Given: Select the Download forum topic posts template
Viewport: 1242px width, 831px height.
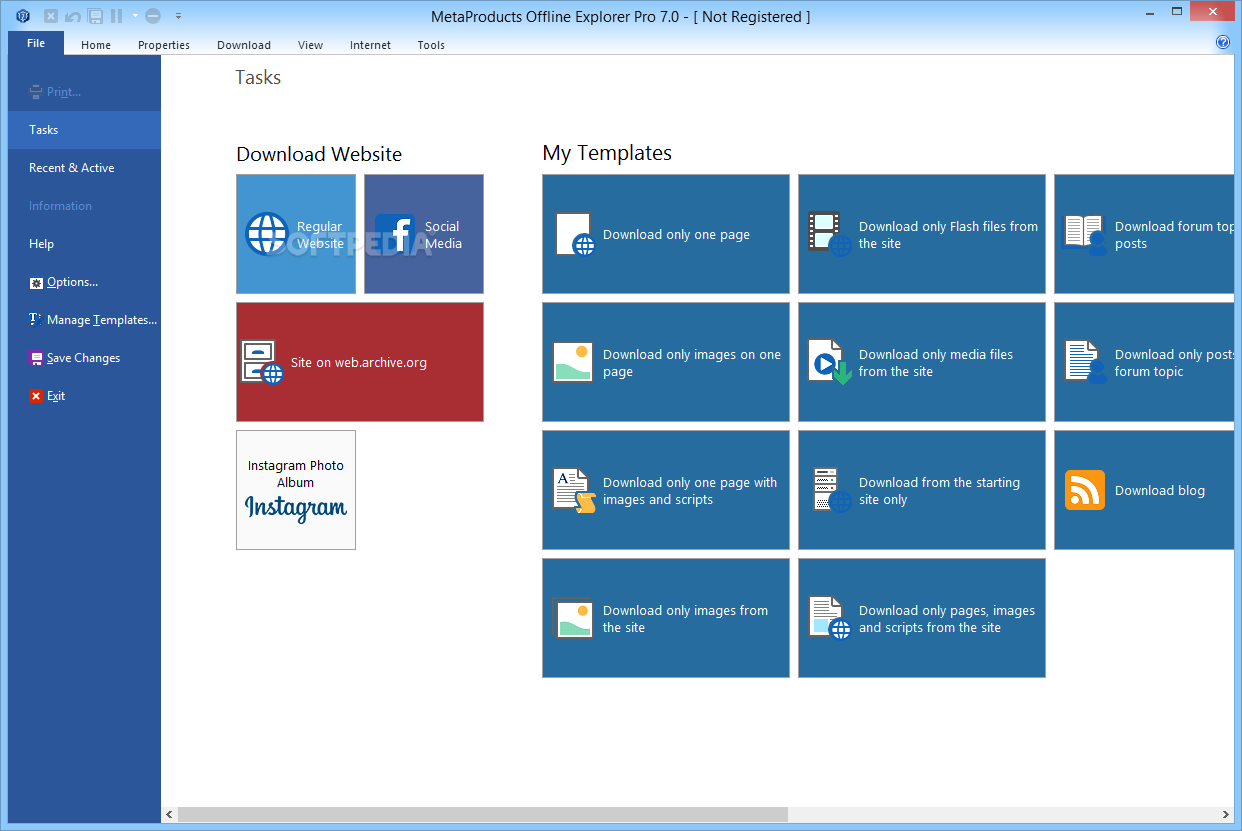Looking at the screenshot, I should [x=1144, y=234].
